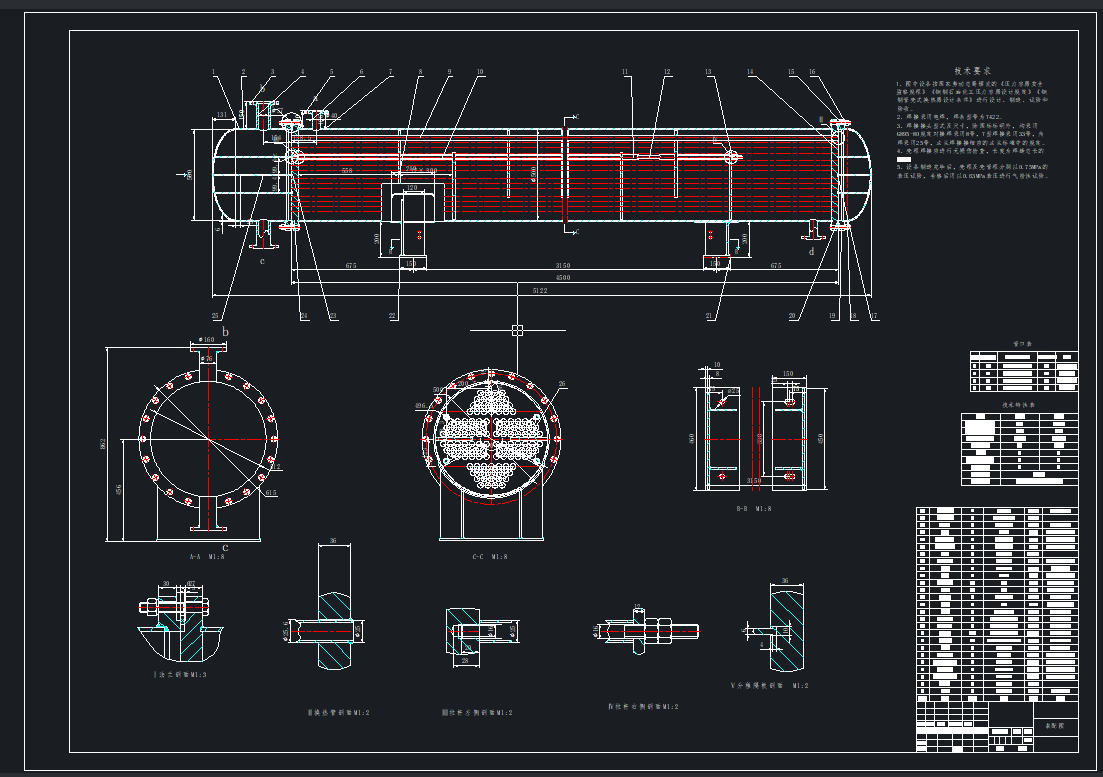The width and height of the screenshot is (1103, 777).
Task: Select the 615 leader dimension
Action: [272, 493]
